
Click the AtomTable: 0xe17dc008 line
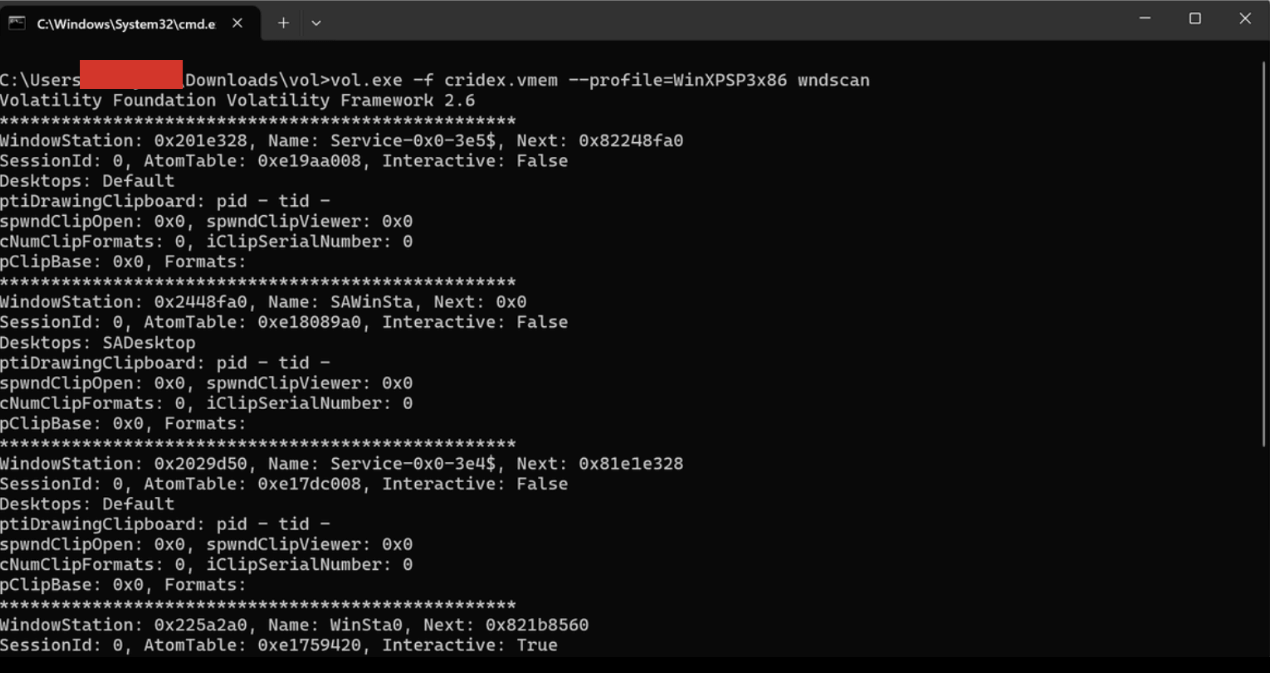click(x=284, y=484)
